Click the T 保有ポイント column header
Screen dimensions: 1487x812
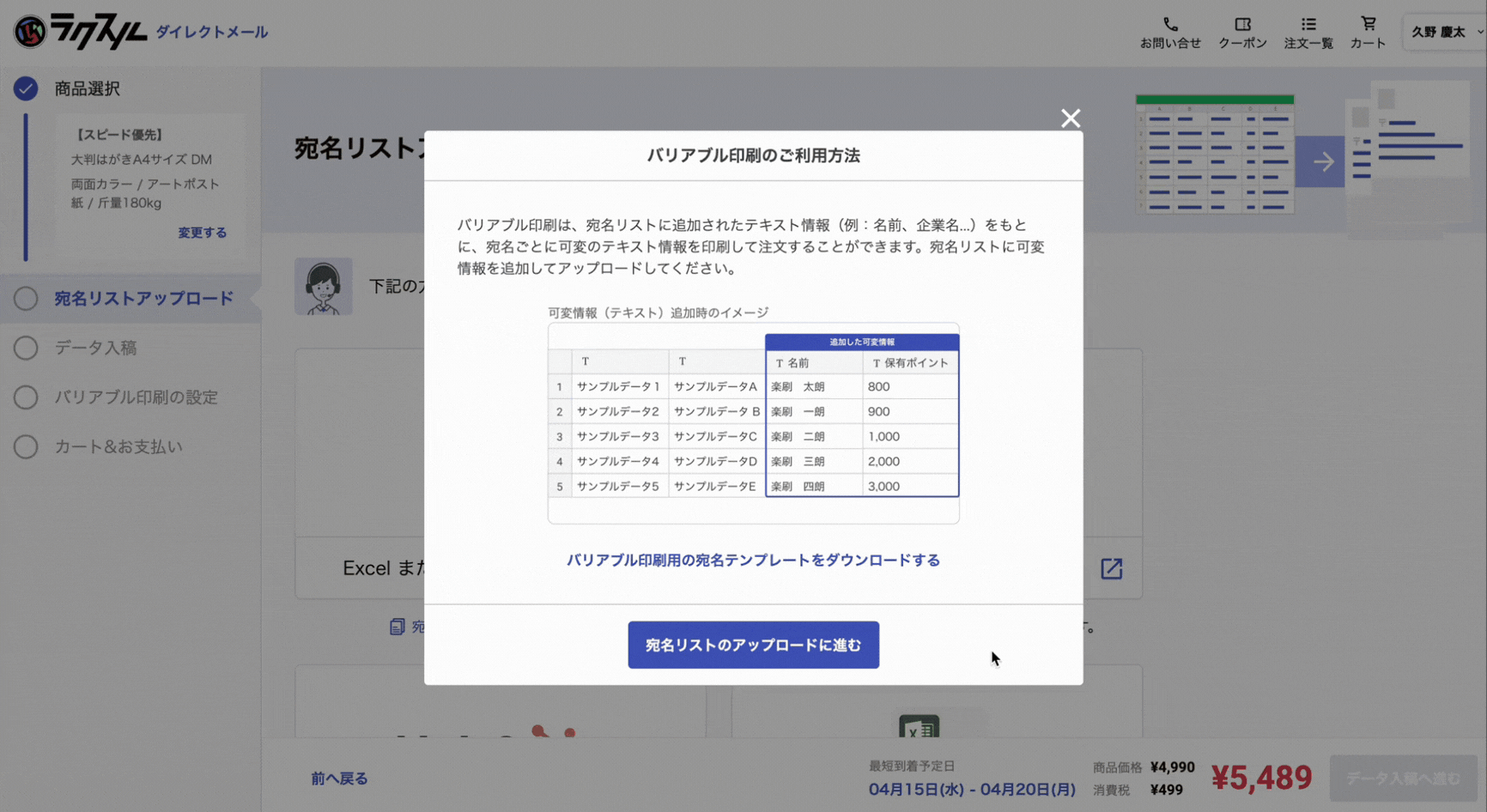coord(910,363)
